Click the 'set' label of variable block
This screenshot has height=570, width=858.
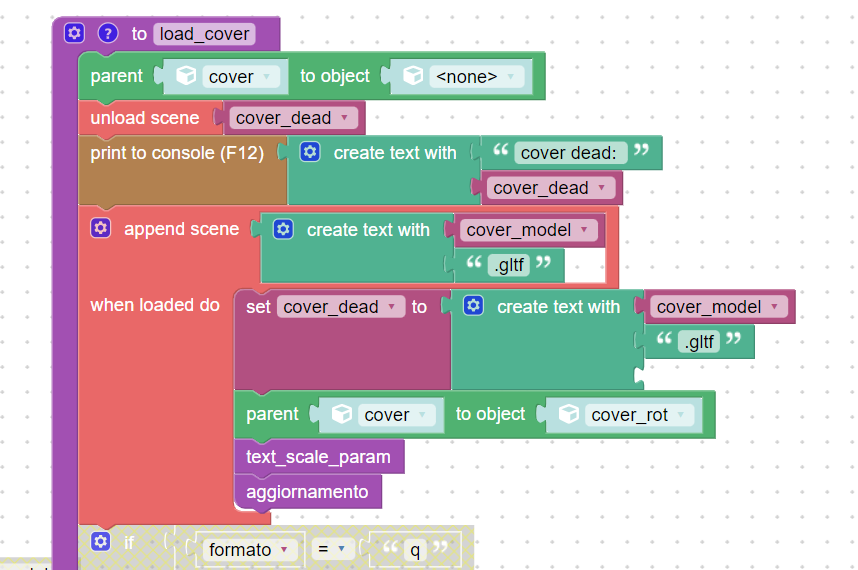click(258, 307)
